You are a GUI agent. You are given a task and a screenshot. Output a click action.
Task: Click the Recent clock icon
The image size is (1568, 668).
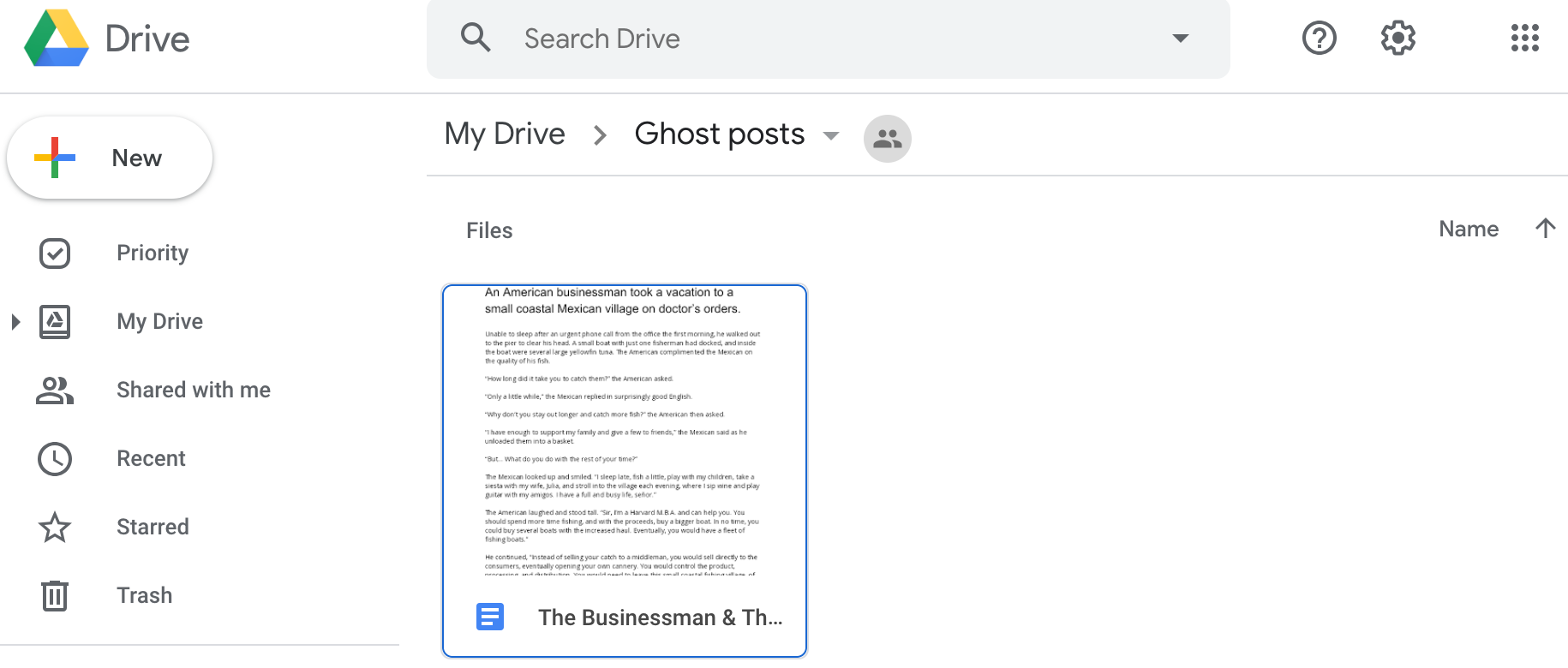tap(55, 458)
